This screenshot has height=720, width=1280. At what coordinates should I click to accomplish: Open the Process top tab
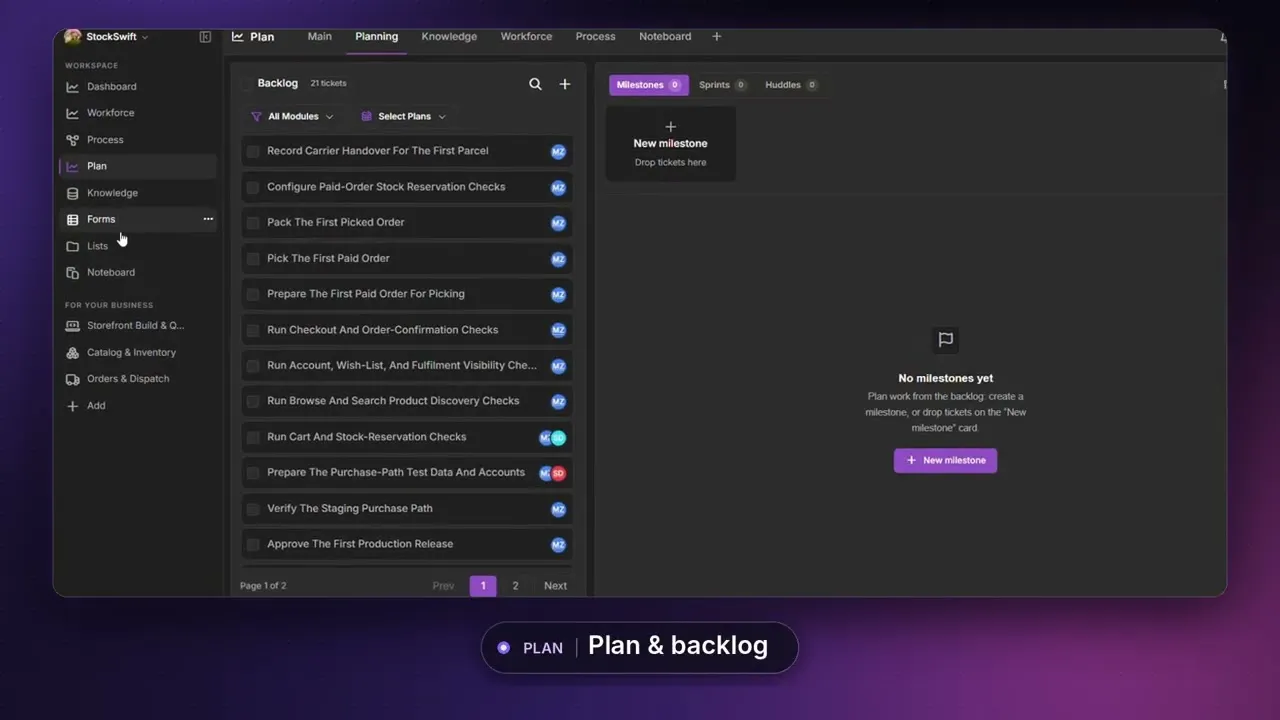coord(595,37)
